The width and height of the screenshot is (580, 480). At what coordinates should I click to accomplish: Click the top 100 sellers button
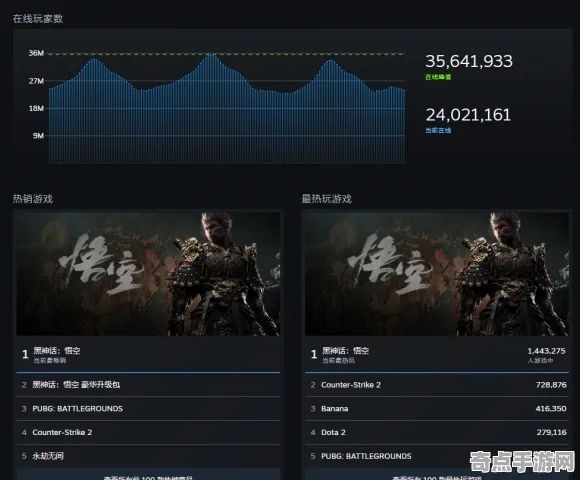point(148,475)
